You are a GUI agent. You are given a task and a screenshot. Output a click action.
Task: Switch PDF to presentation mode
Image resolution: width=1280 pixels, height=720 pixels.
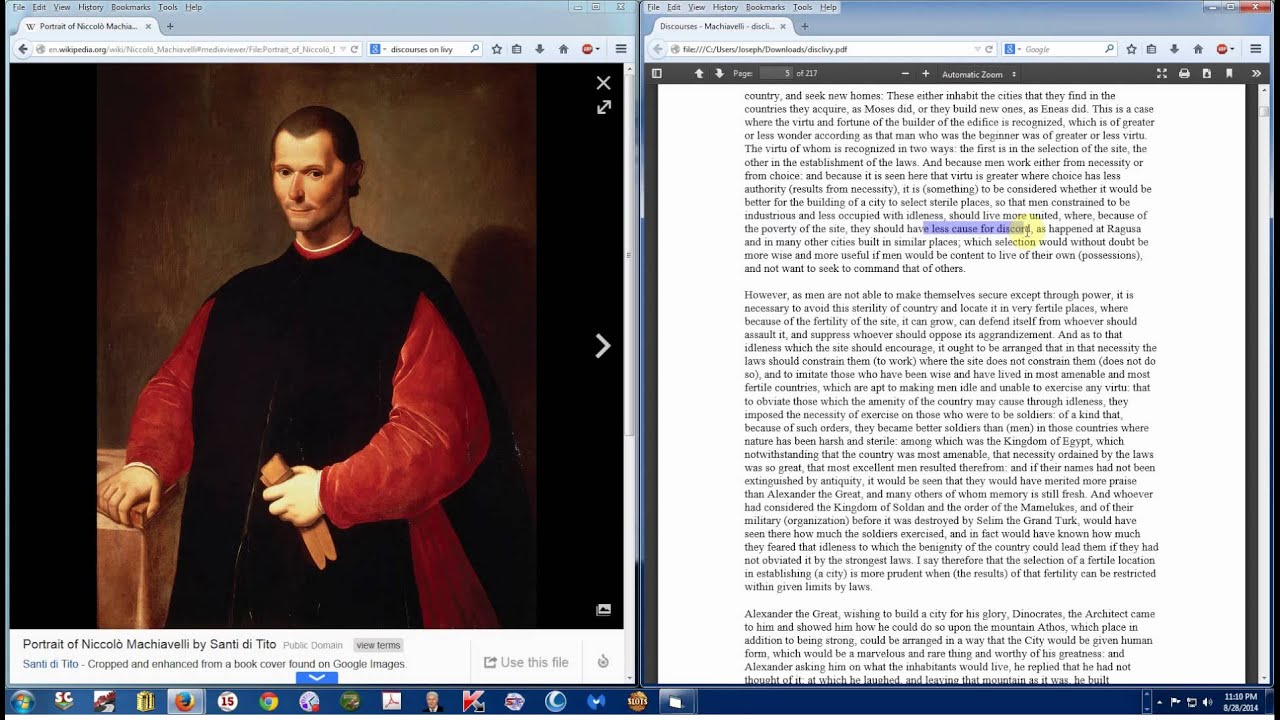pos(1161,73)
